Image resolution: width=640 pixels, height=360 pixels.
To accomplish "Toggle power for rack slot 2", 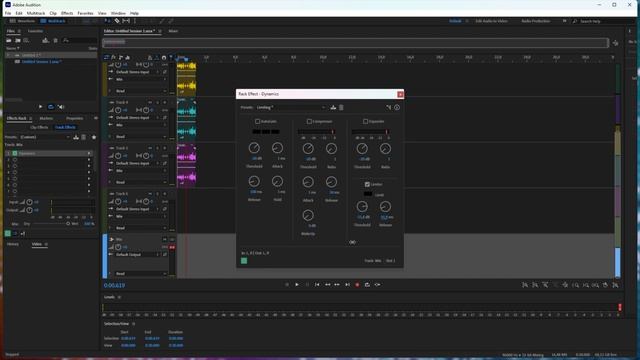I will pyautogui.click(x=15, y=160).
